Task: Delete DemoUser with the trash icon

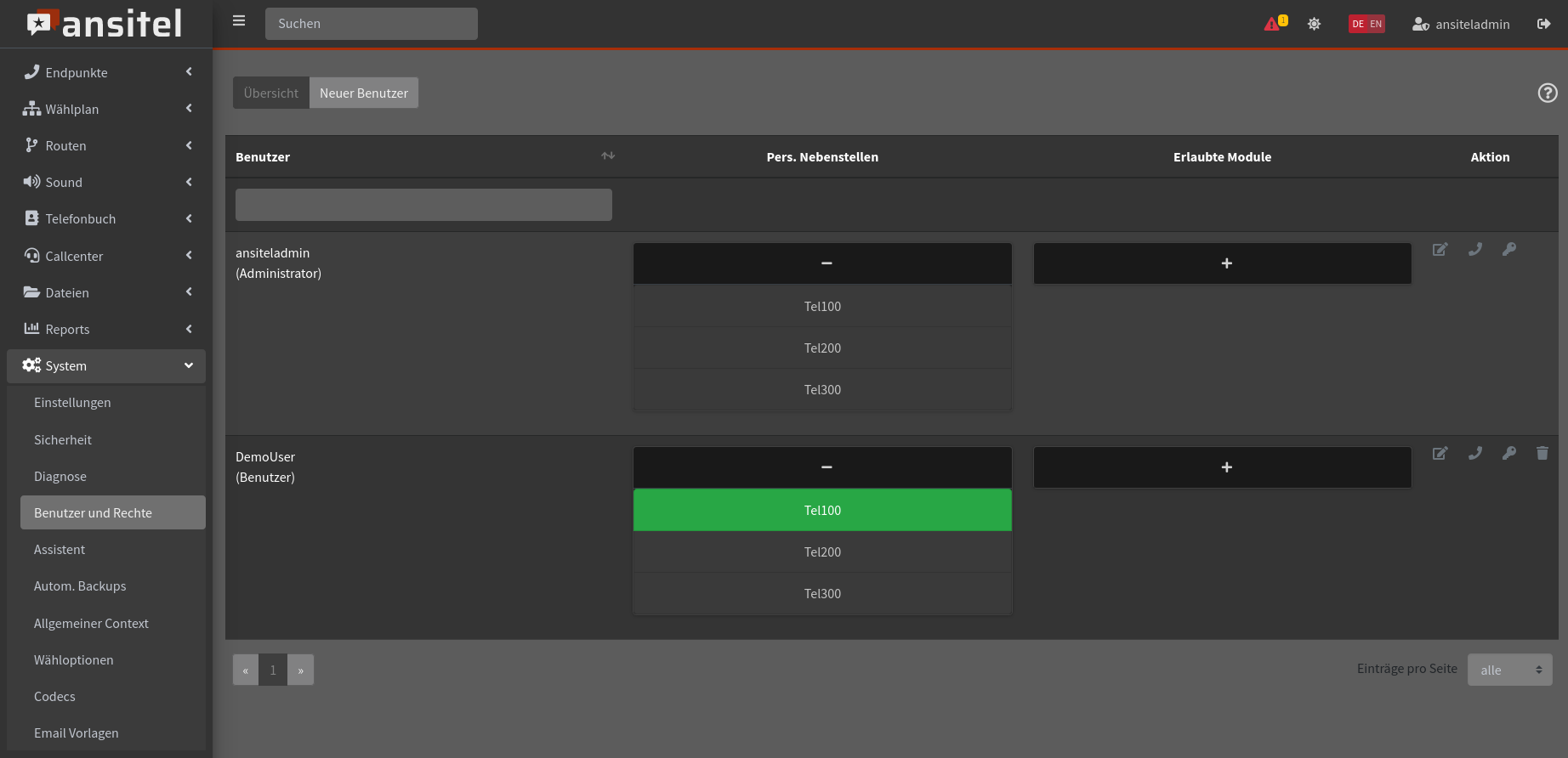Action: 1542,454
